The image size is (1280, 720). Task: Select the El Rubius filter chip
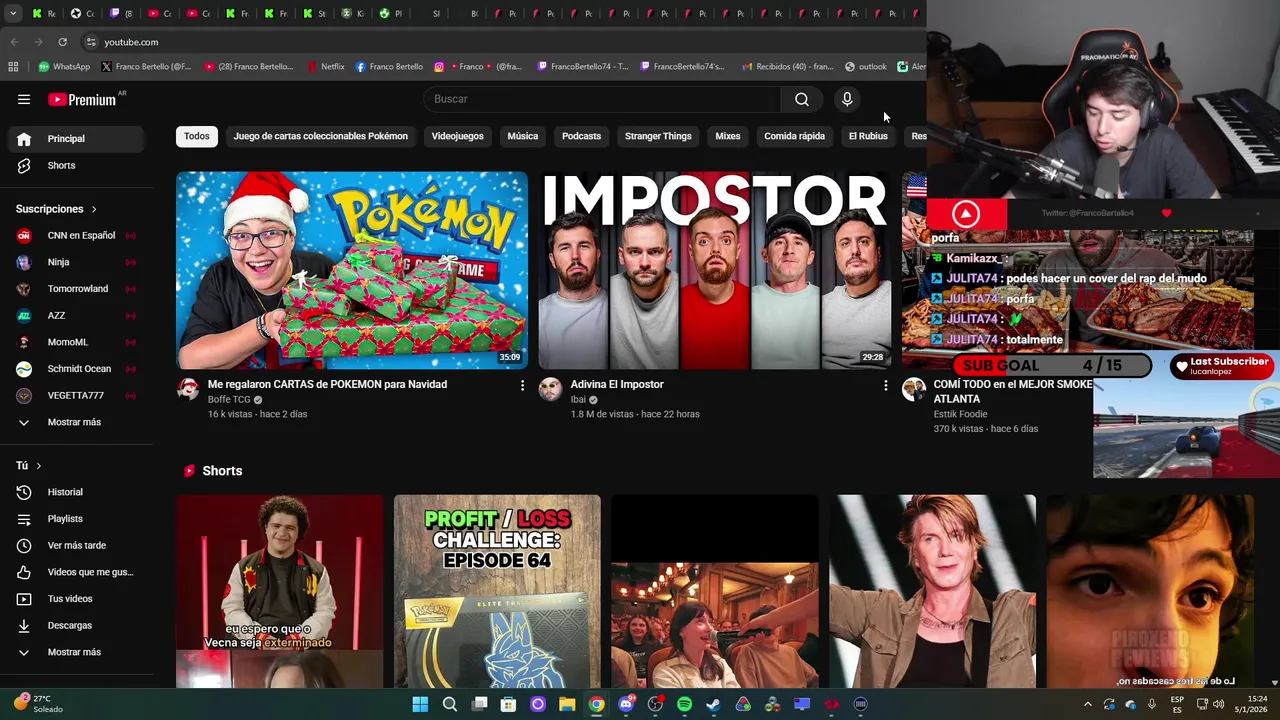[868, 136]
